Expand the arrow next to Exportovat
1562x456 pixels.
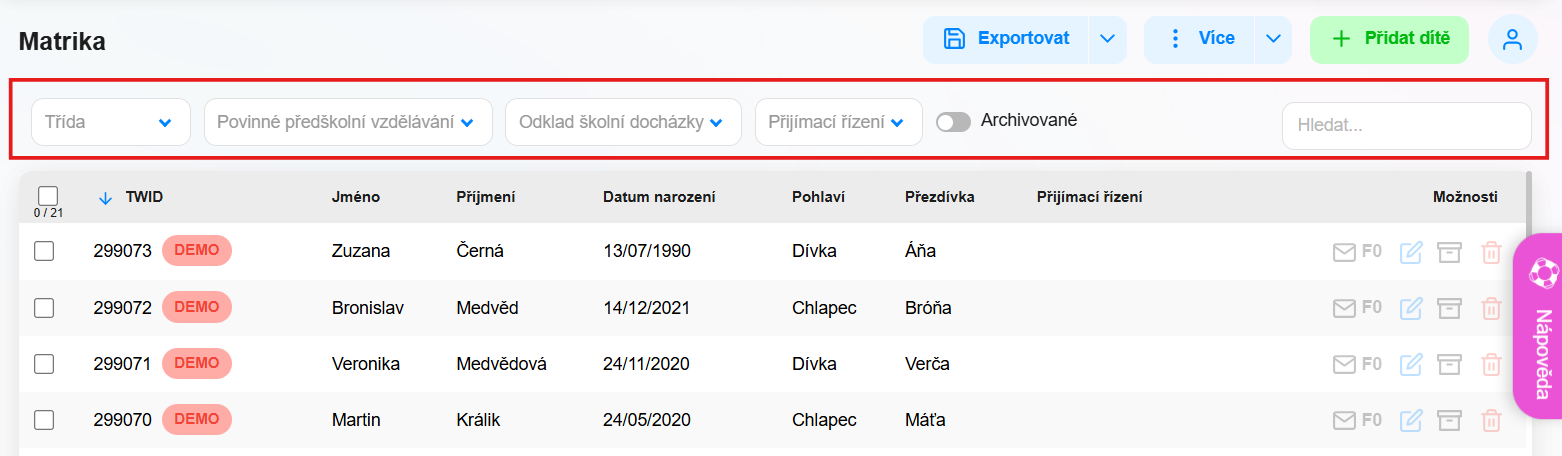point(1107,39)
